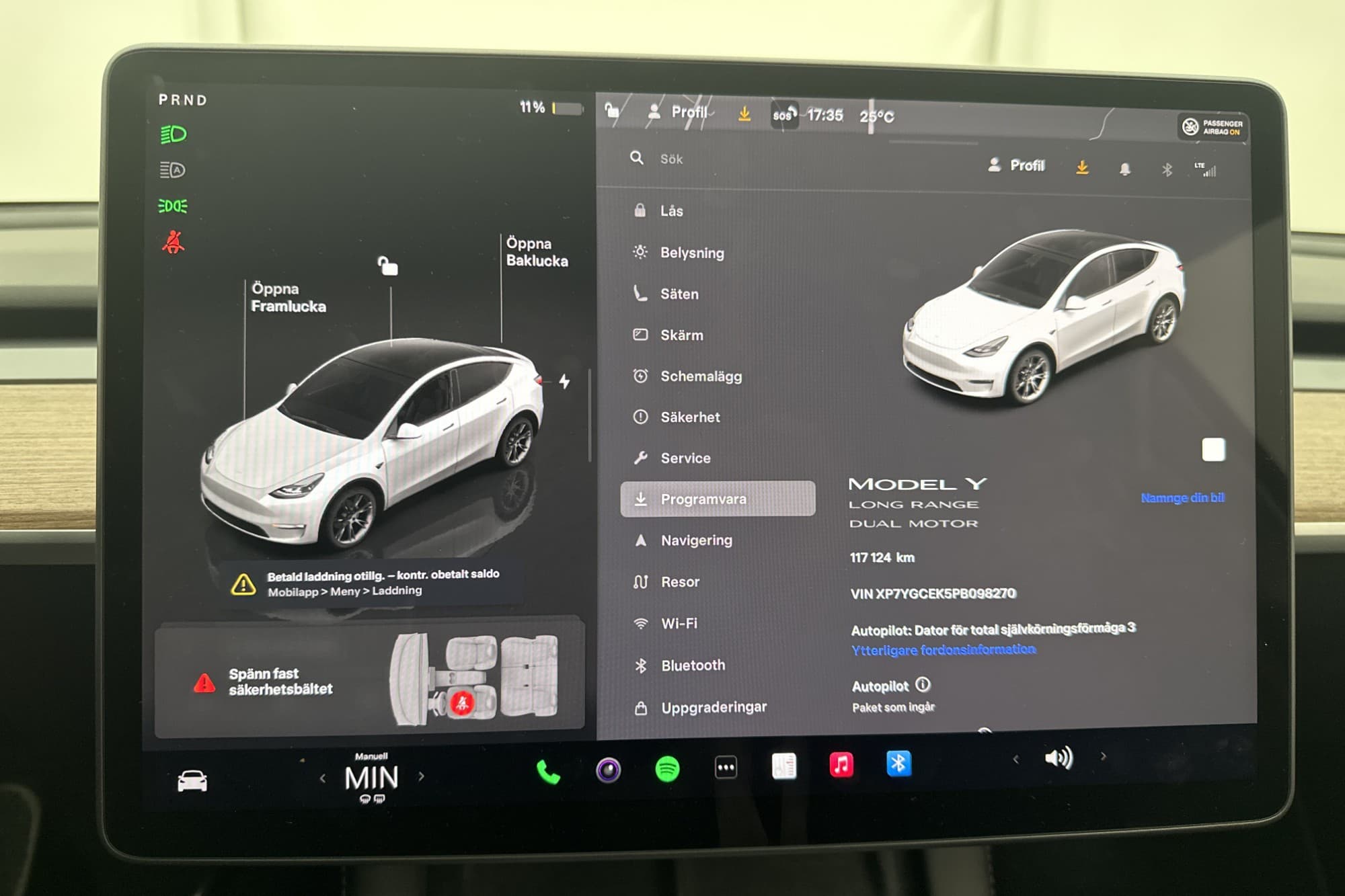Tap the 11% battery indicator
The width and height of the screenshot is (1345, 896).
pyautogui.click(x=551, y=108)
